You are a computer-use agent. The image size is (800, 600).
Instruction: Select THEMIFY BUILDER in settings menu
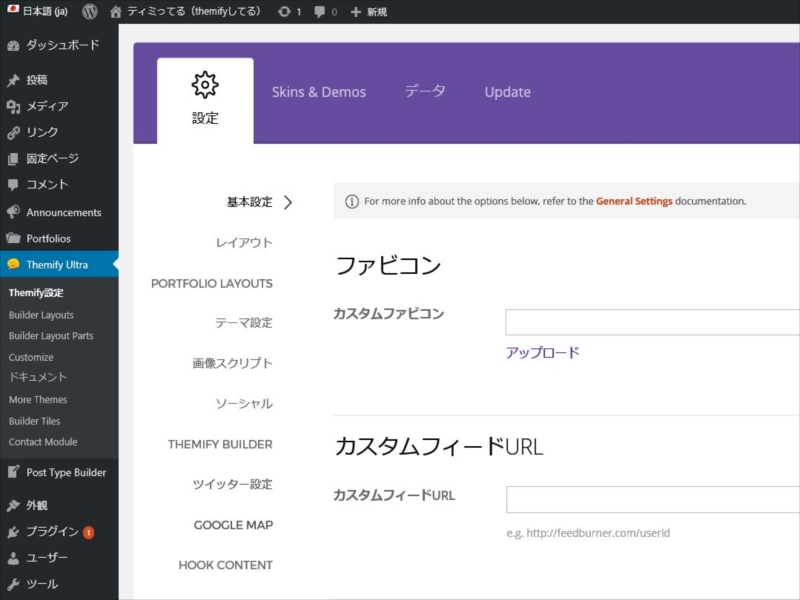click(x=220, y=444)
